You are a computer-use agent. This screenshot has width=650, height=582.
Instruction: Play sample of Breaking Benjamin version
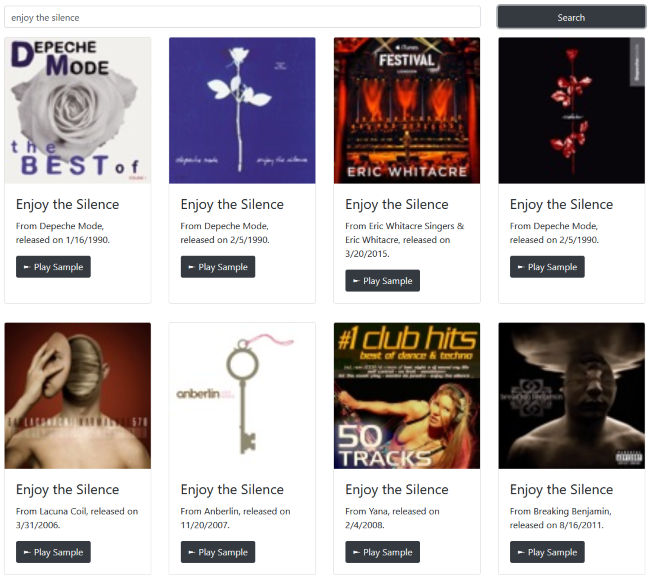[x=547, y=552]
